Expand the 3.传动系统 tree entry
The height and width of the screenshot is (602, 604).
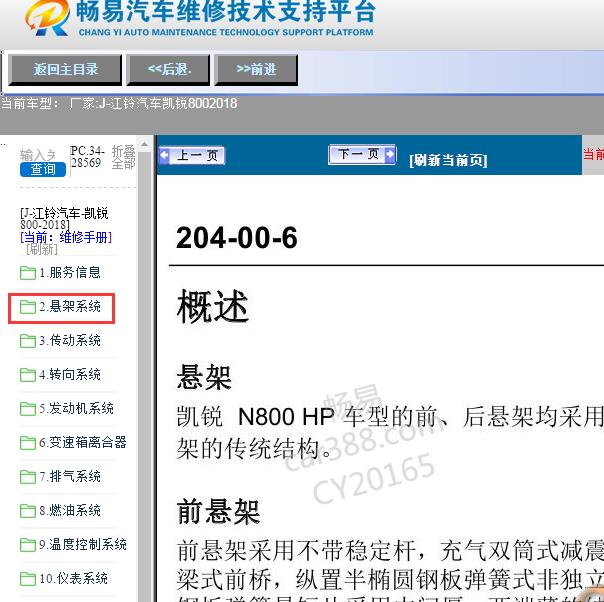pyautogui.click(x=70, y=340)
